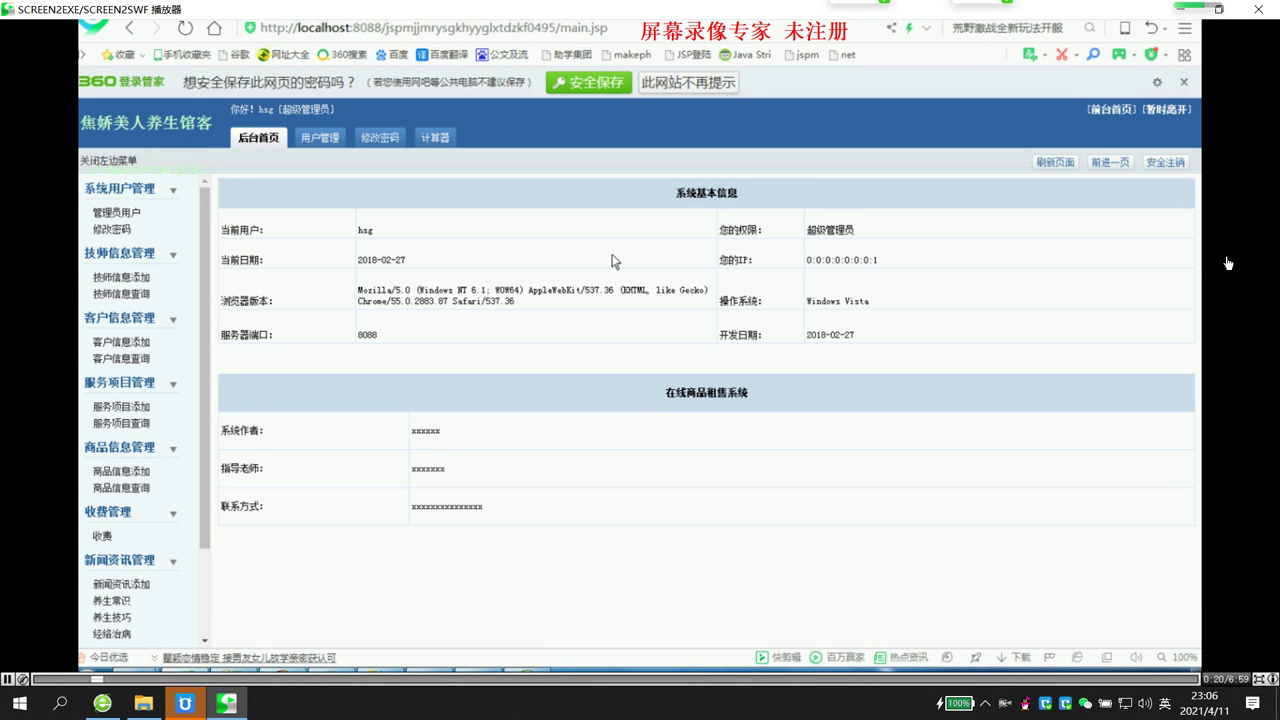Click 安全保存 to save password
This screenshot has height=720, width=1280.
(588, 83)
